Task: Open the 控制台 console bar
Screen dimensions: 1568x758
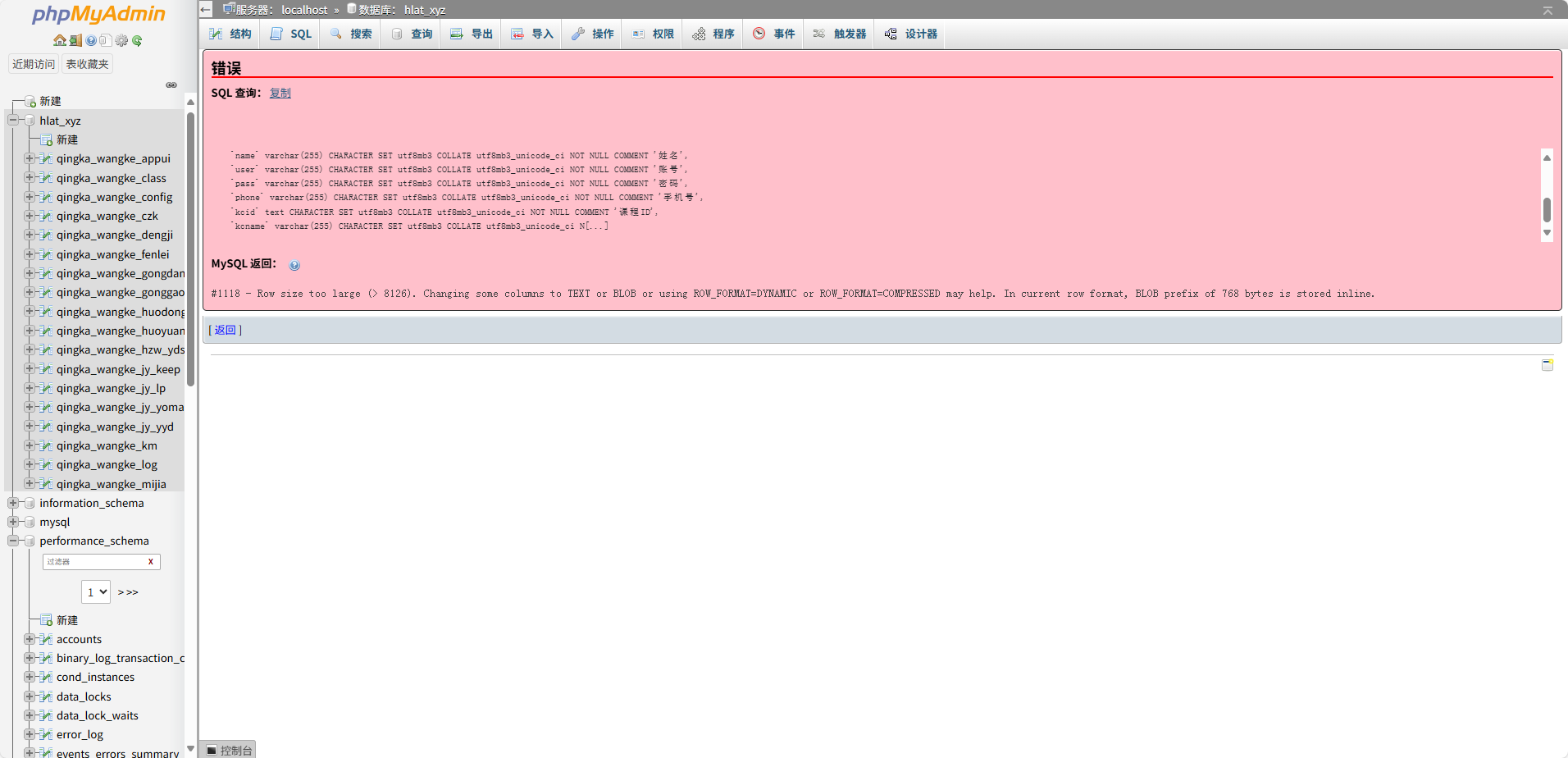Action: (x=228, y=750)
